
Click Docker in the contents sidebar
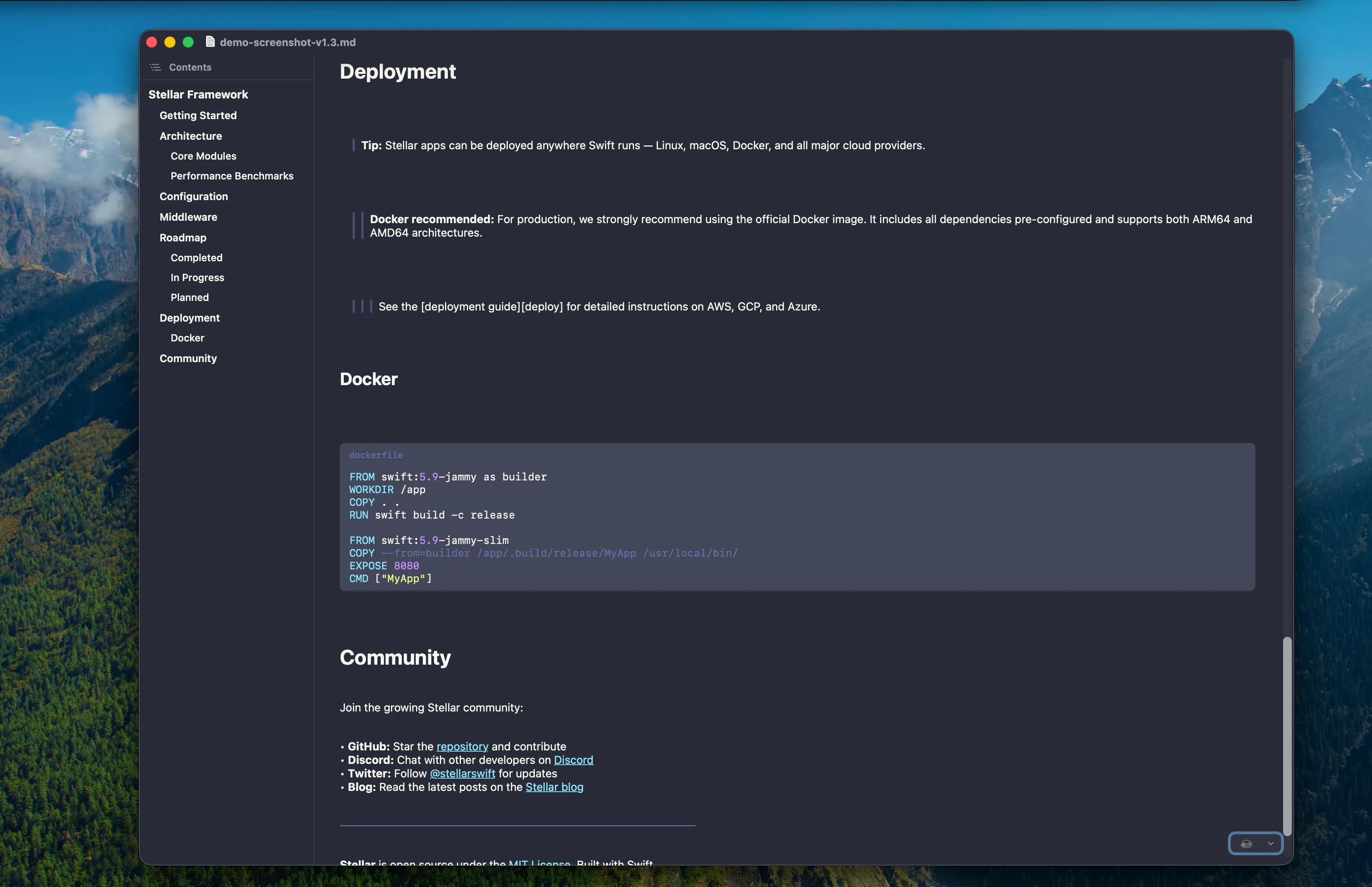pos(187,338)
